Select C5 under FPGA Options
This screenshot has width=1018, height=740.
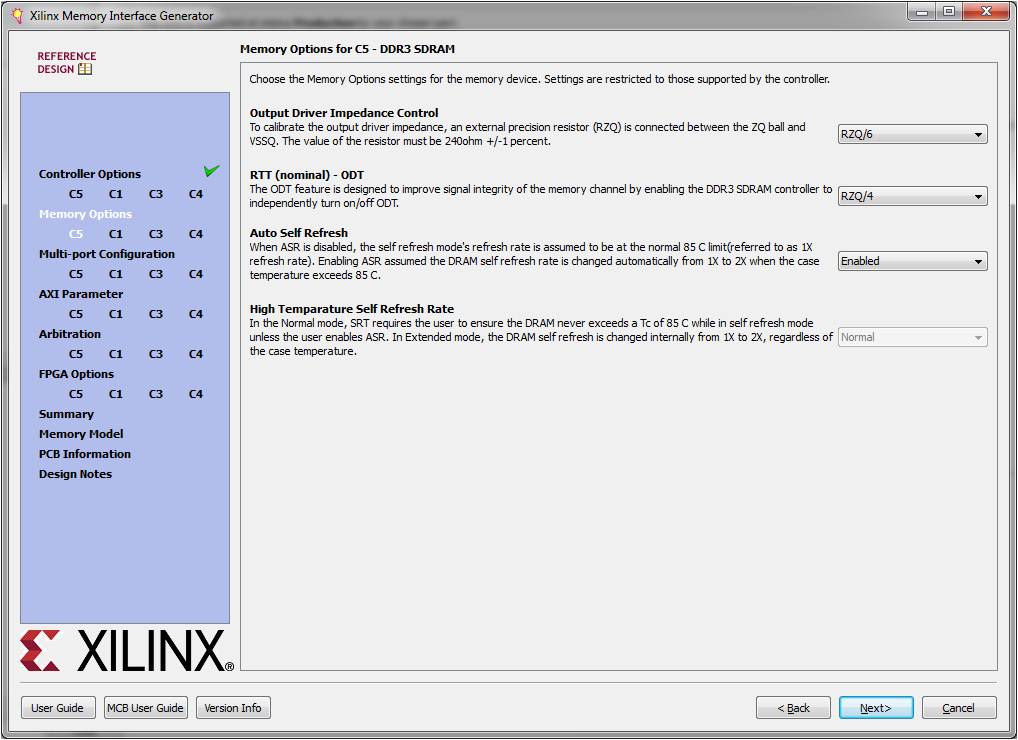(x=76, y=394)
